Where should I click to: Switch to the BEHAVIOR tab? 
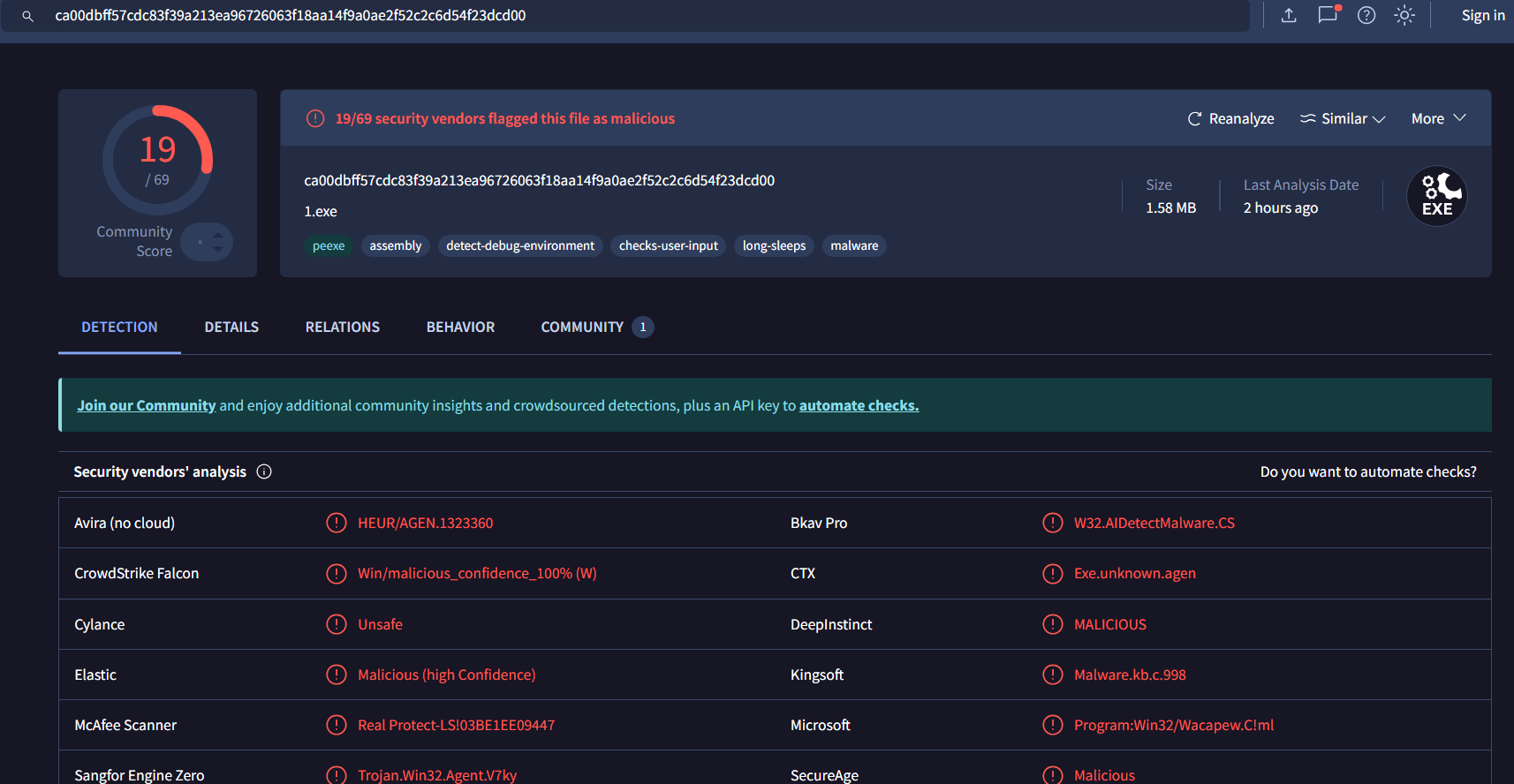coord(460,327)
